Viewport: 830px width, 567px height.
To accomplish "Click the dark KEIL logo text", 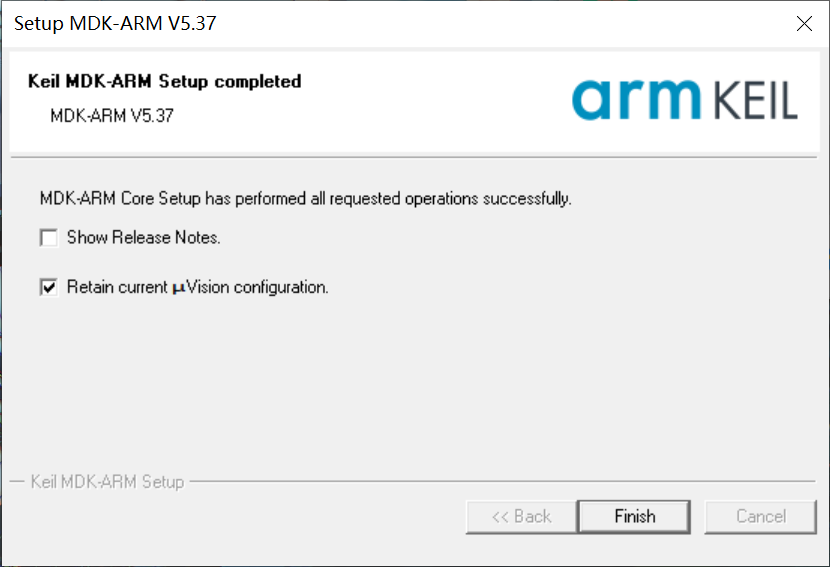I will tap(756, 102).
